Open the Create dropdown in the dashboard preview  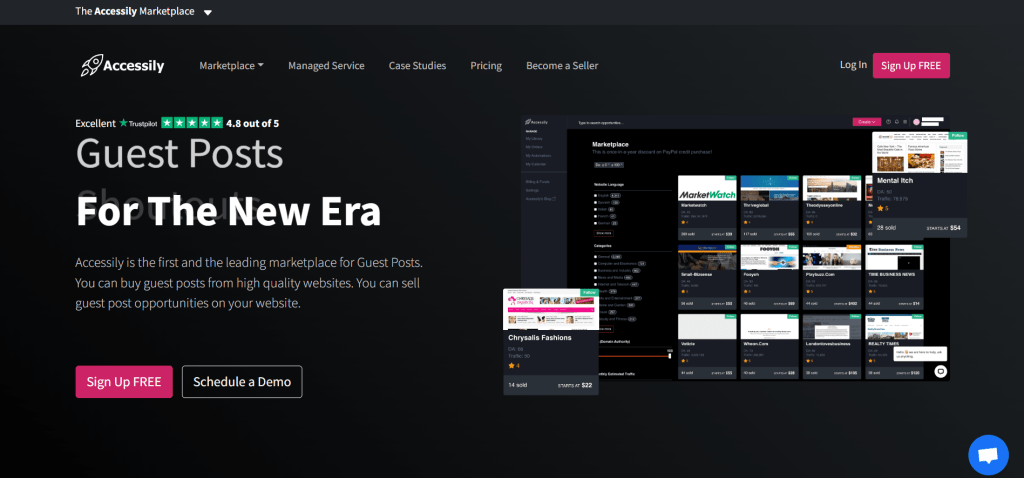tap(867, 121)
